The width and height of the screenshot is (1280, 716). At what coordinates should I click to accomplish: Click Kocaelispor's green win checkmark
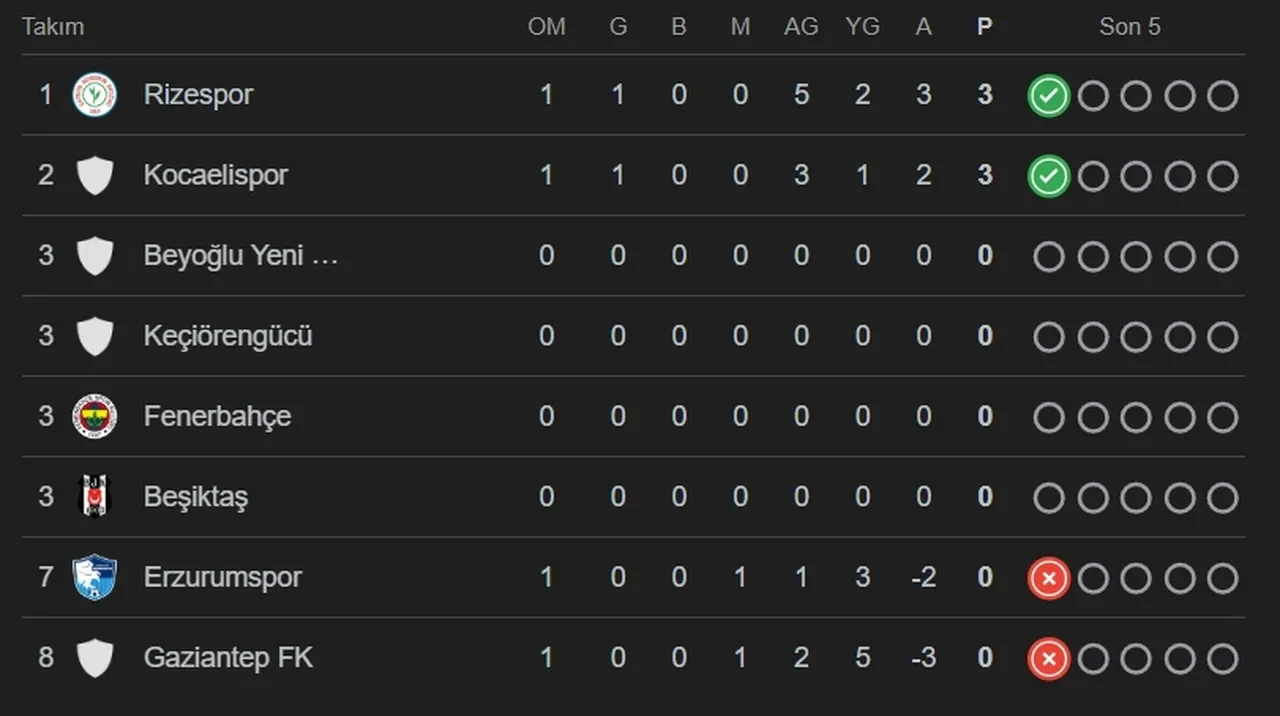tap(1049, 176)
